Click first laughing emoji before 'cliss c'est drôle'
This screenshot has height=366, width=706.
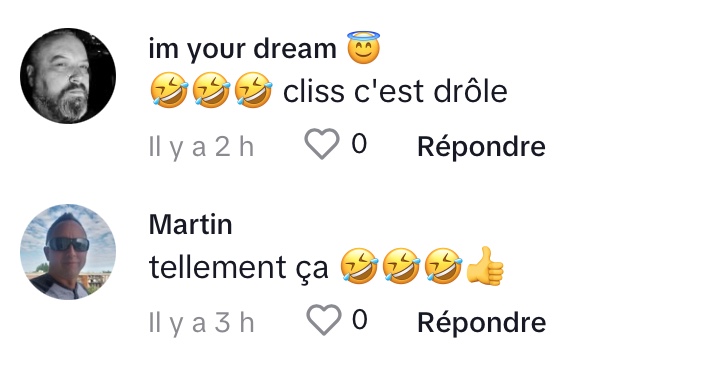tap(169, 90)
